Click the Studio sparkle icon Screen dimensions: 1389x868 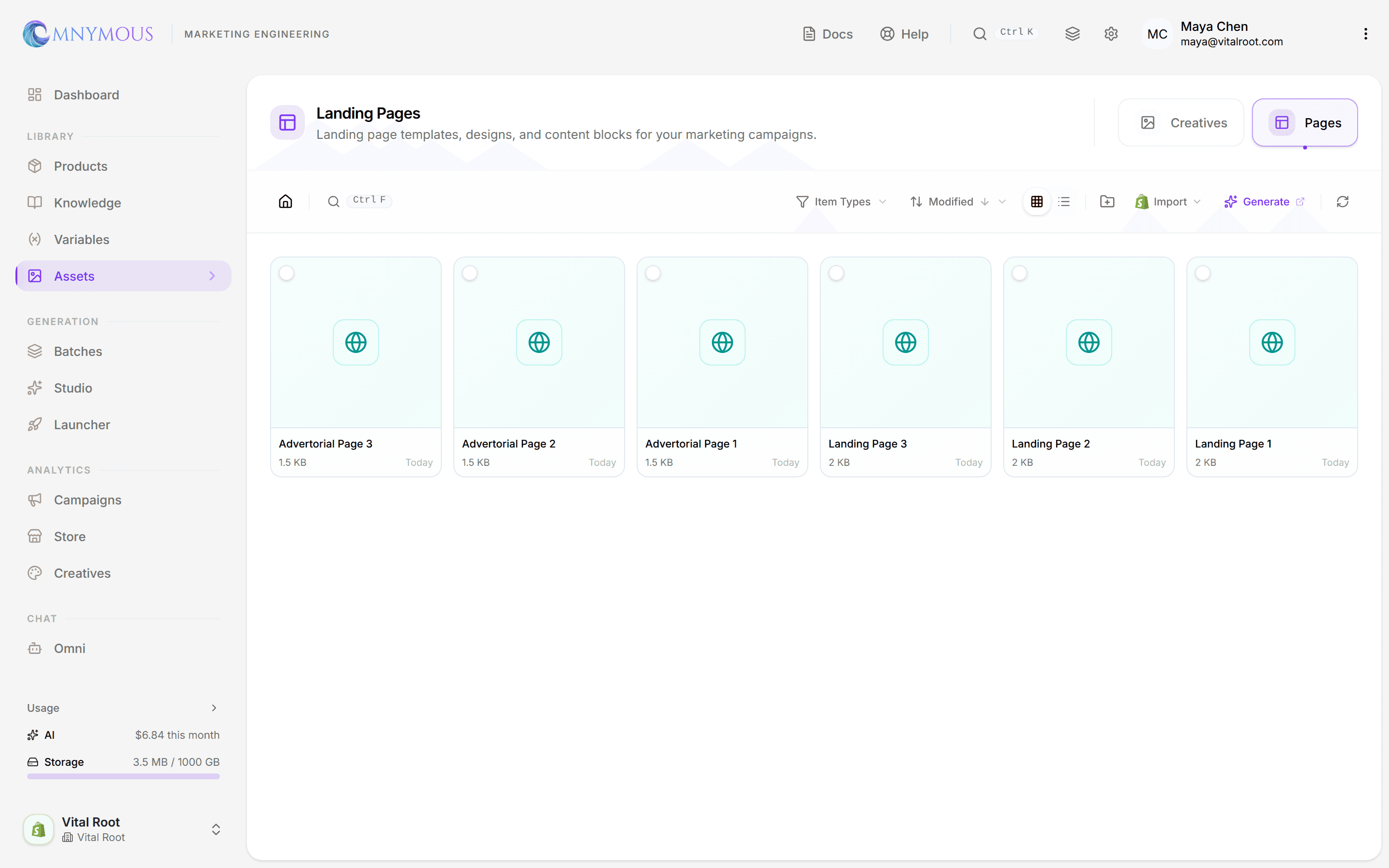[35, 388]
